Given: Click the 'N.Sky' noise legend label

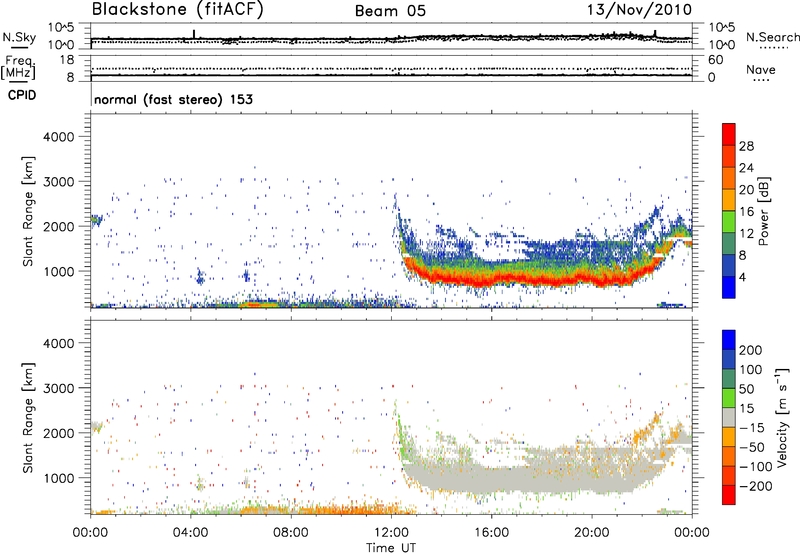Looking at the screenshot, I should click(19, 37).
